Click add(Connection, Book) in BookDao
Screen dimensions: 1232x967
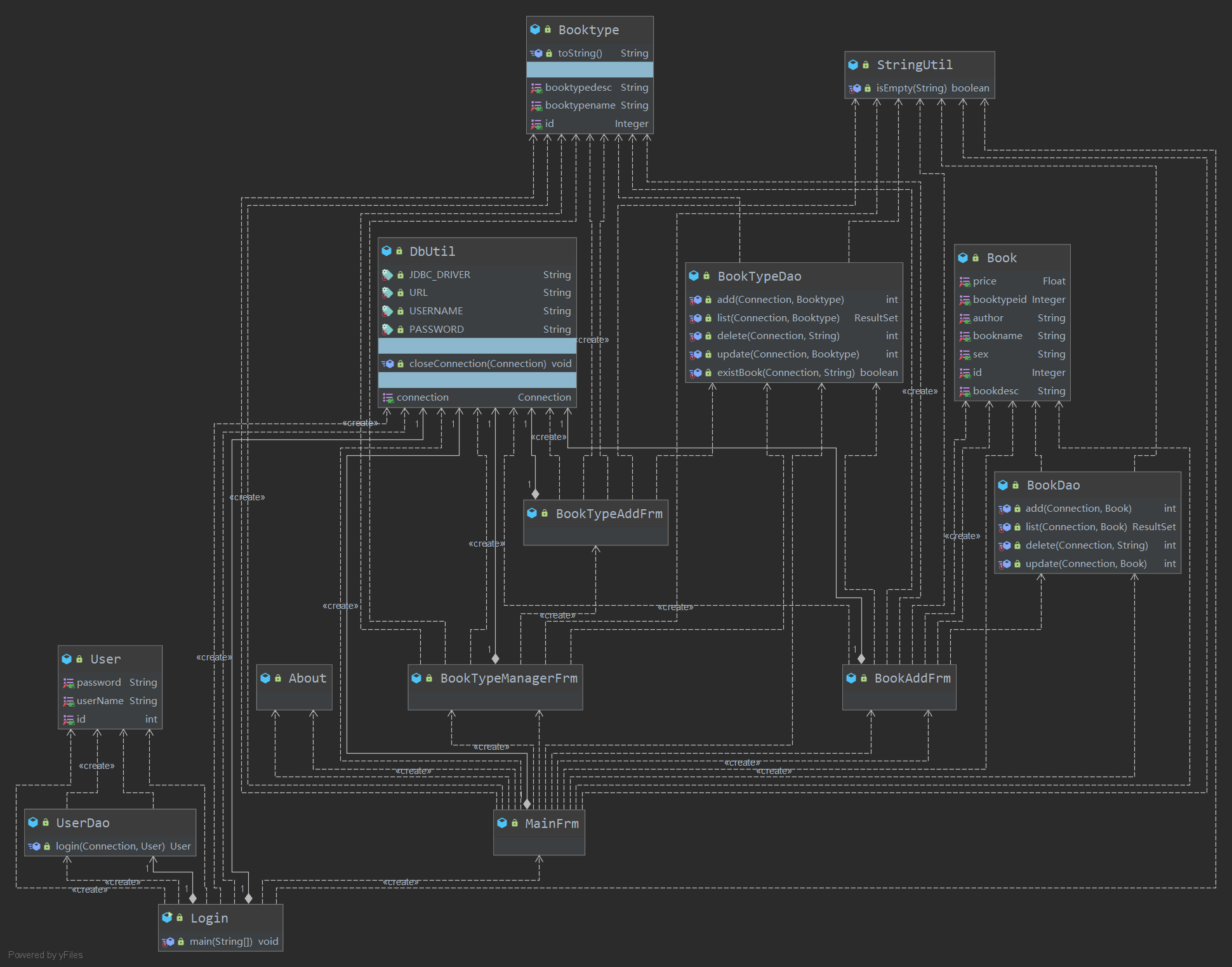point(1087,509)
